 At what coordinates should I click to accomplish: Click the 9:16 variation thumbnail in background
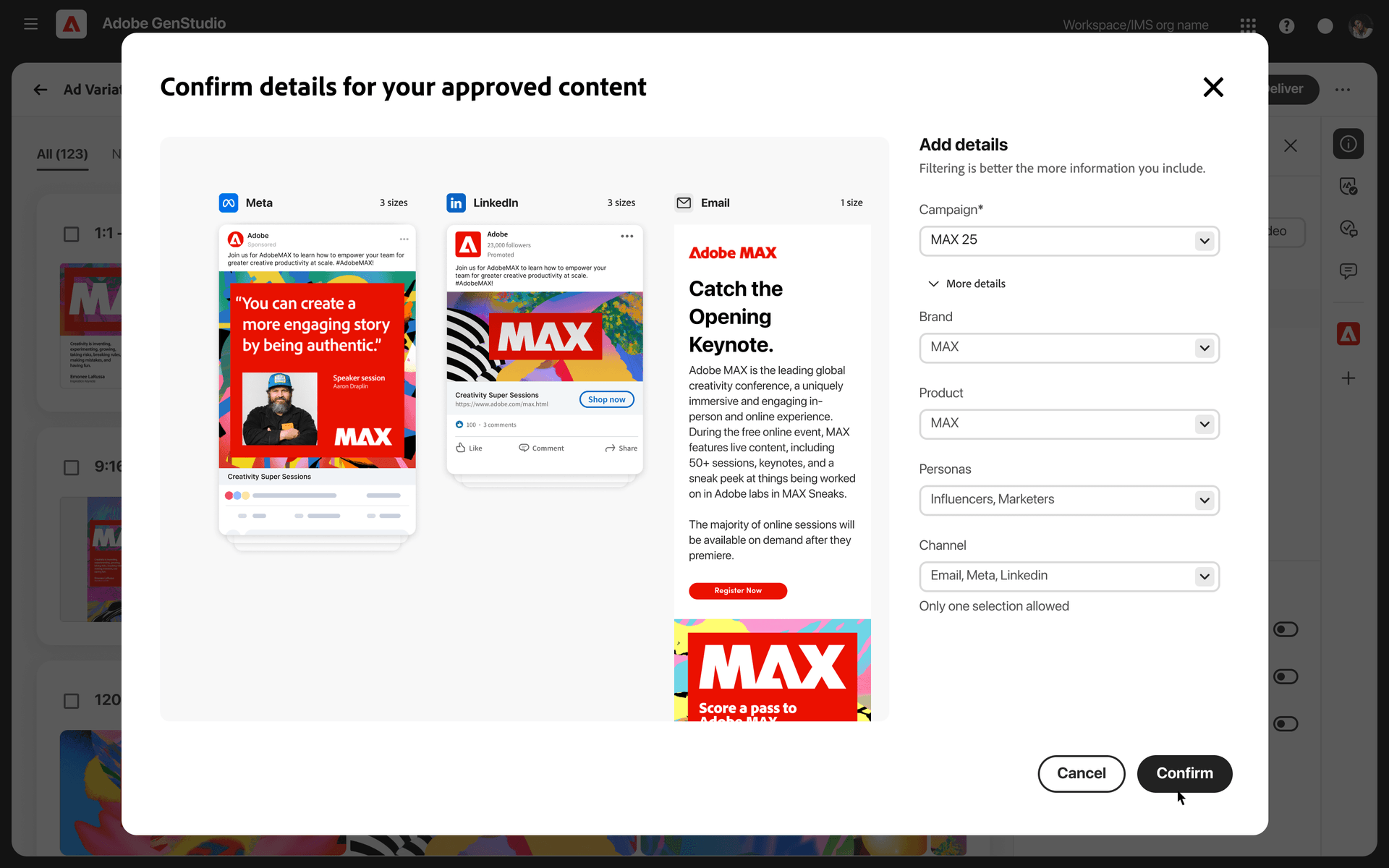(x=90, y=559)
